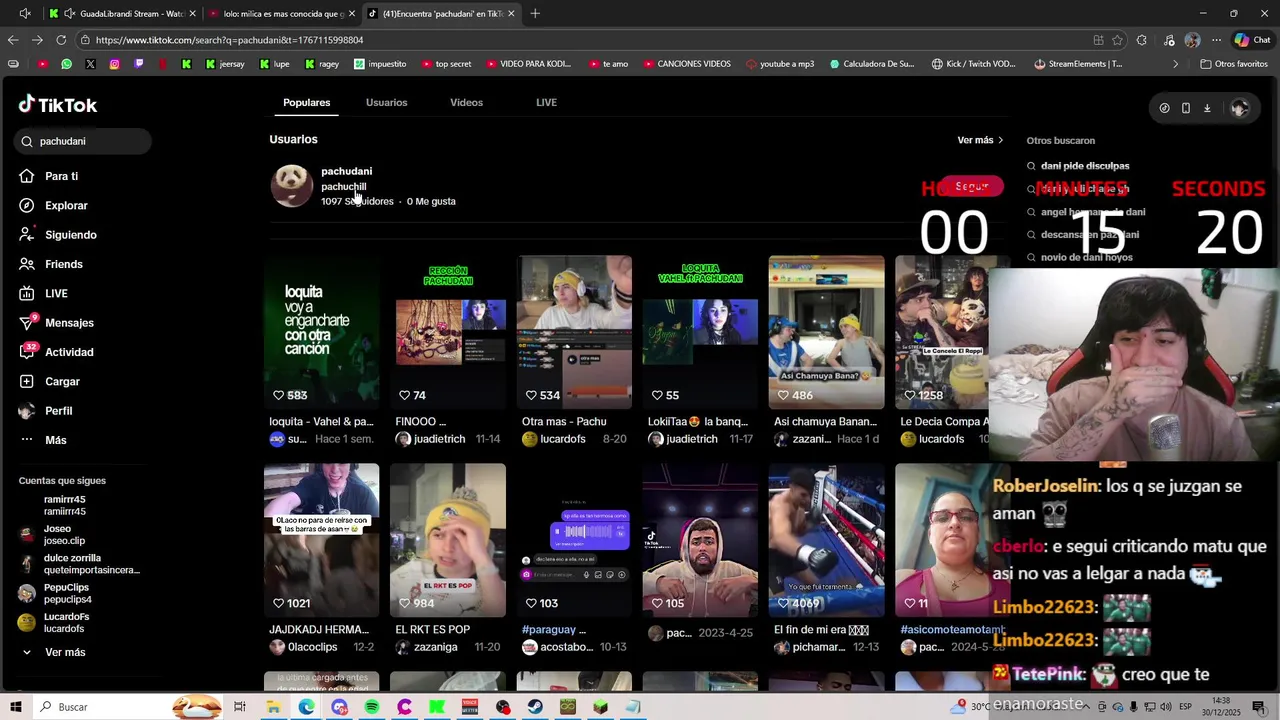Open a new browser tab

click(535, 13)
